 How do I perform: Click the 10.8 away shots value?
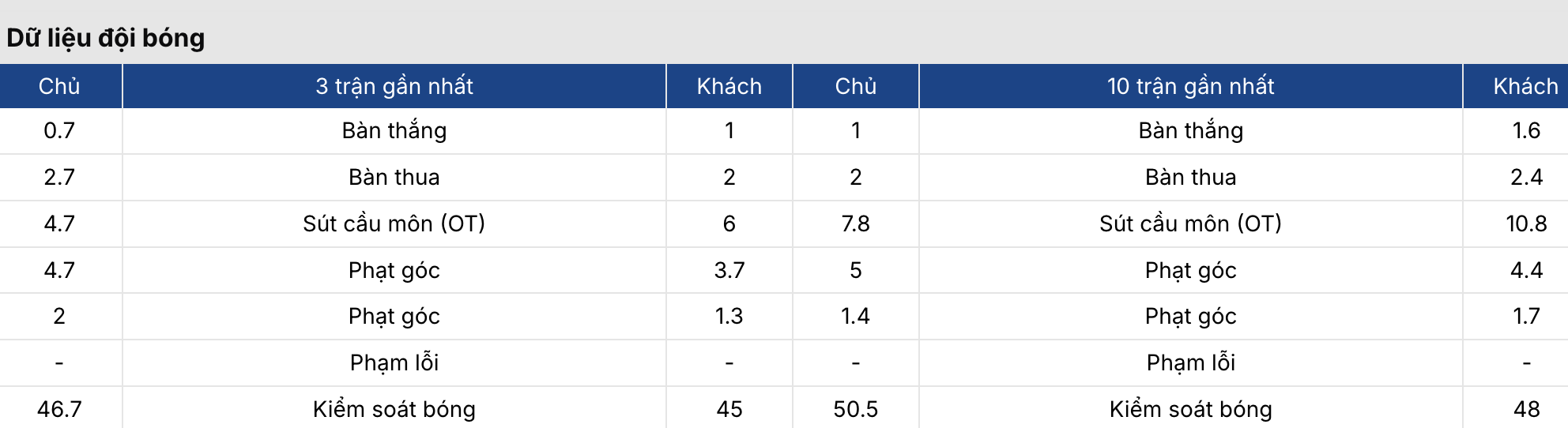click(1526, 223)
